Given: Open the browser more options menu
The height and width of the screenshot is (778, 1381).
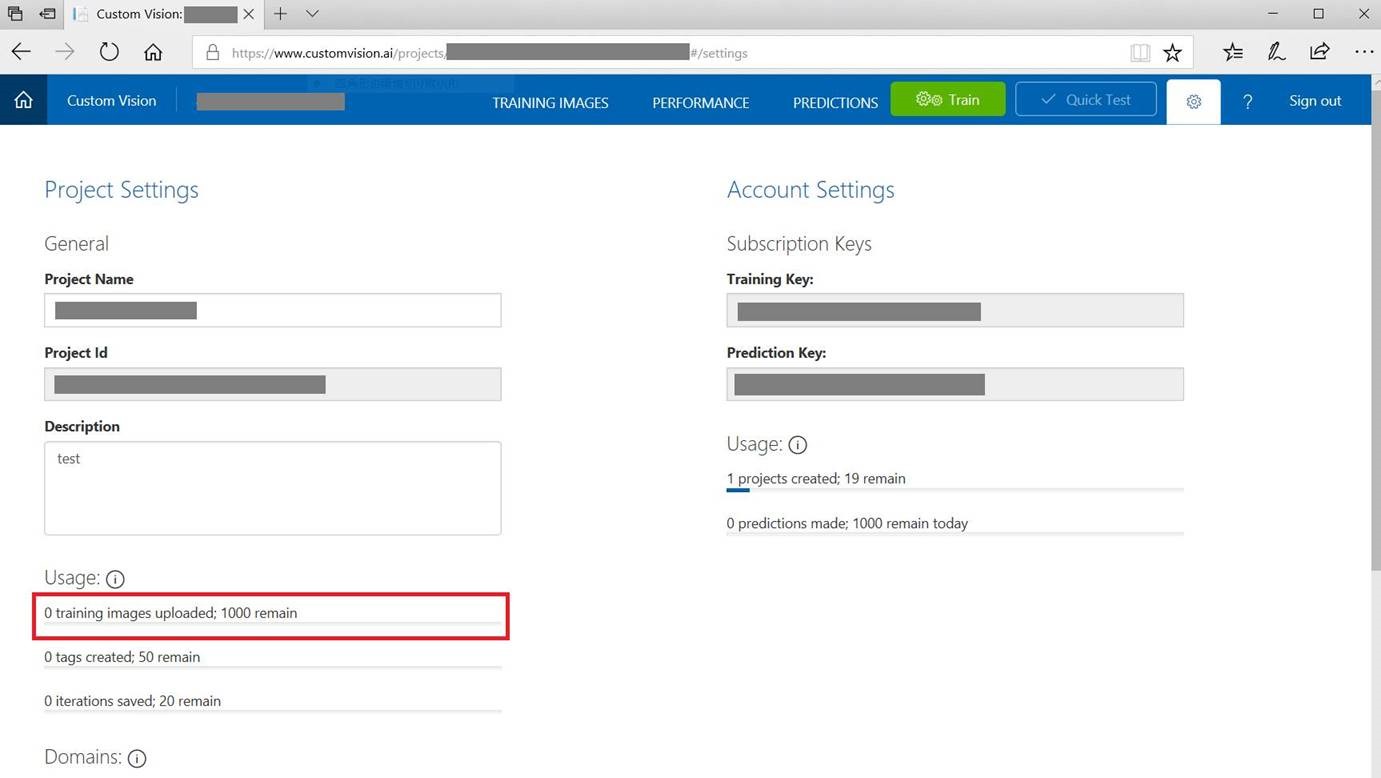Looking at the screenshot, I should pyautogui.click(x=1363, y=52).
